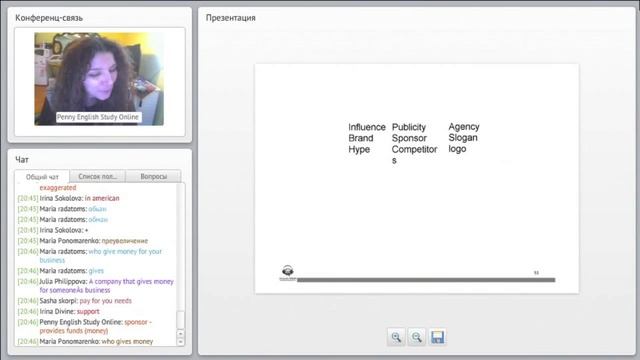
Task: Click the zoom out magnifier icon
Action: (416, 337)
